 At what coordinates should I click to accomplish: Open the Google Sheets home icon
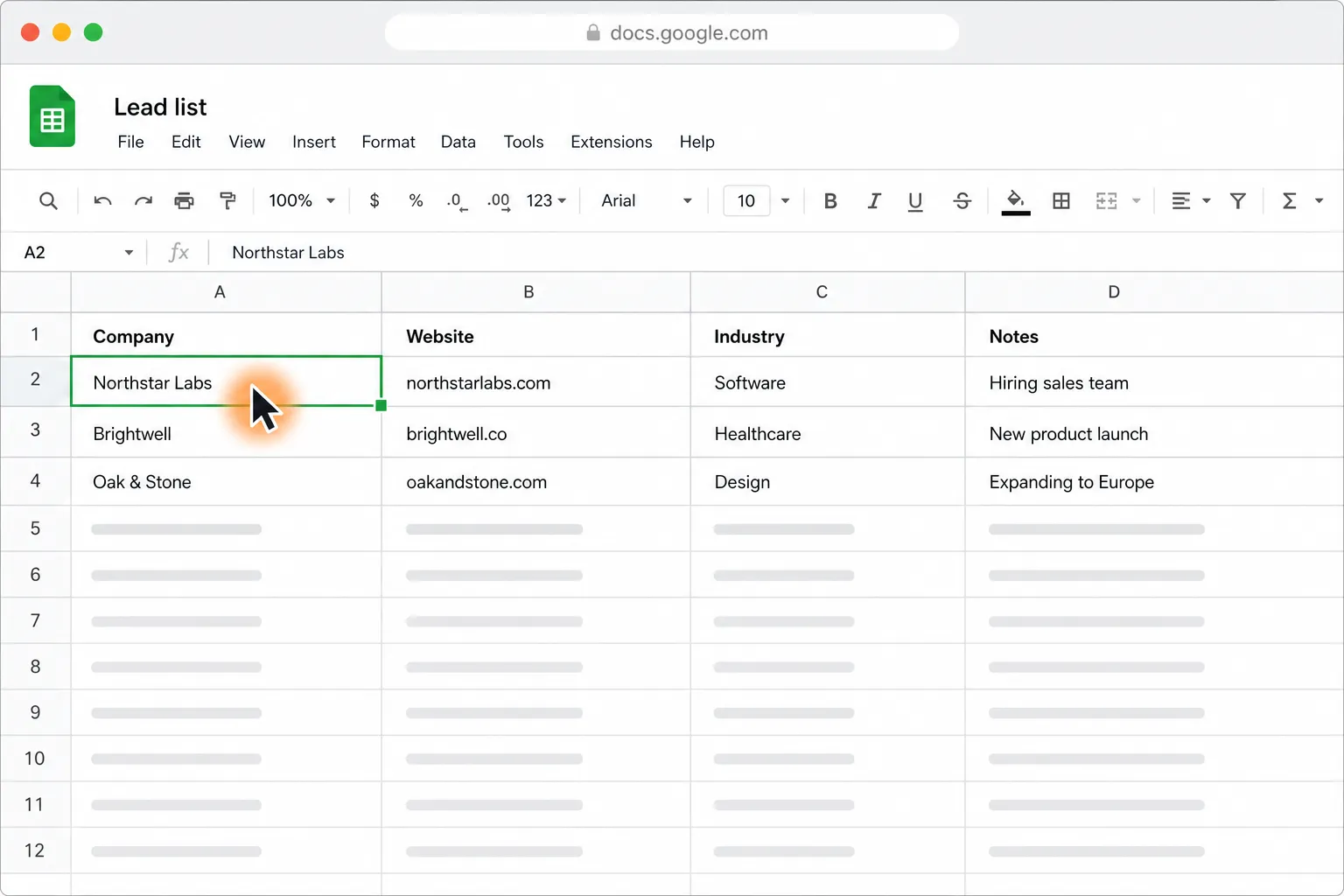[52, 116]
